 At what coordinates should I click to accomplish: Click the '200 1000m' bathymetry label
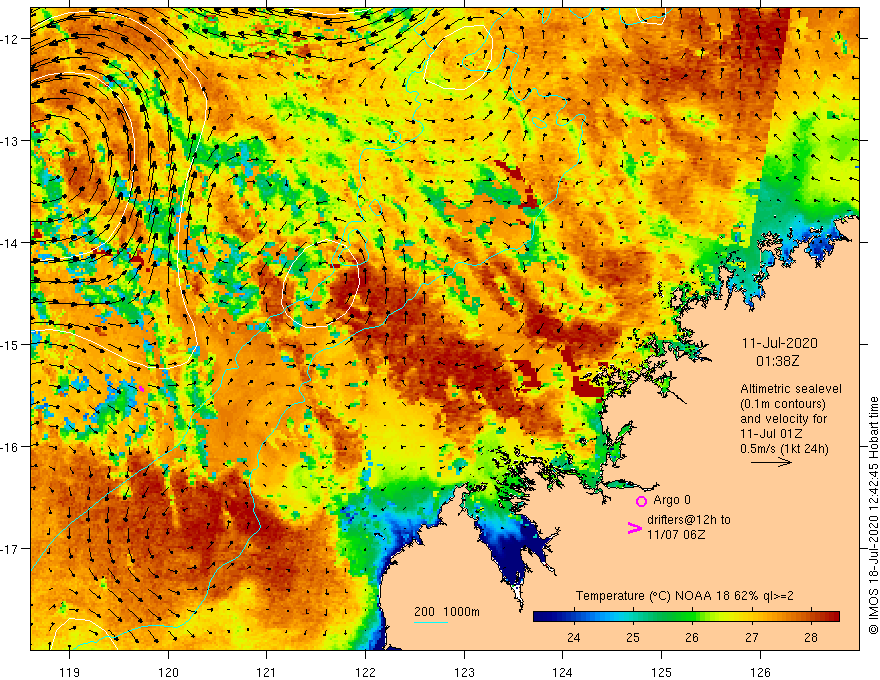click(x=447, y=612)
